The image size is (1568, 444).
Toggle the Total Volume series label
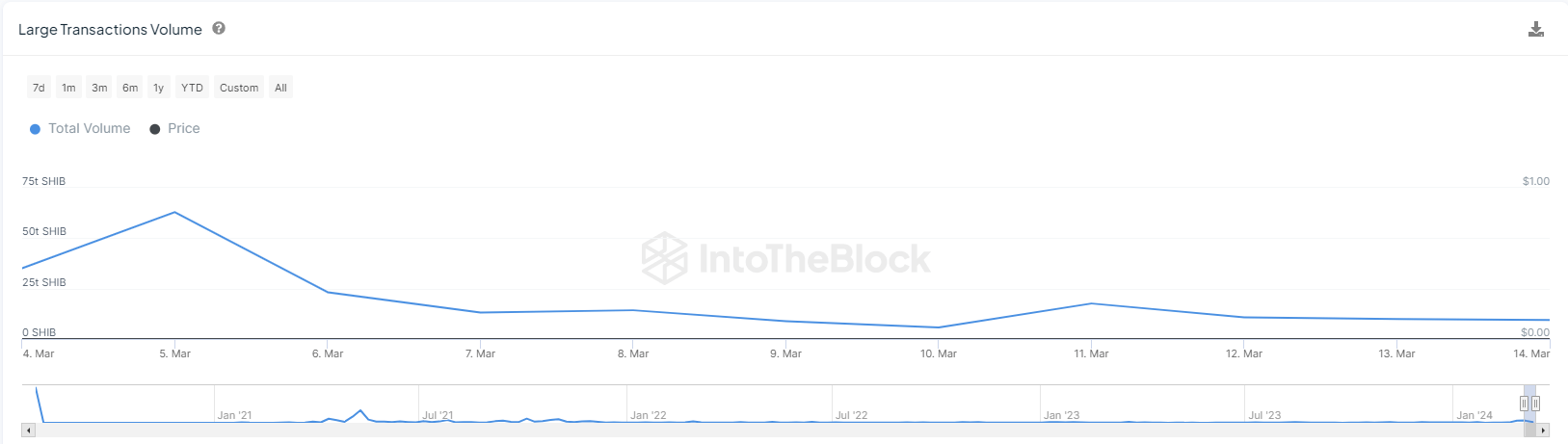tap(90, 128)
